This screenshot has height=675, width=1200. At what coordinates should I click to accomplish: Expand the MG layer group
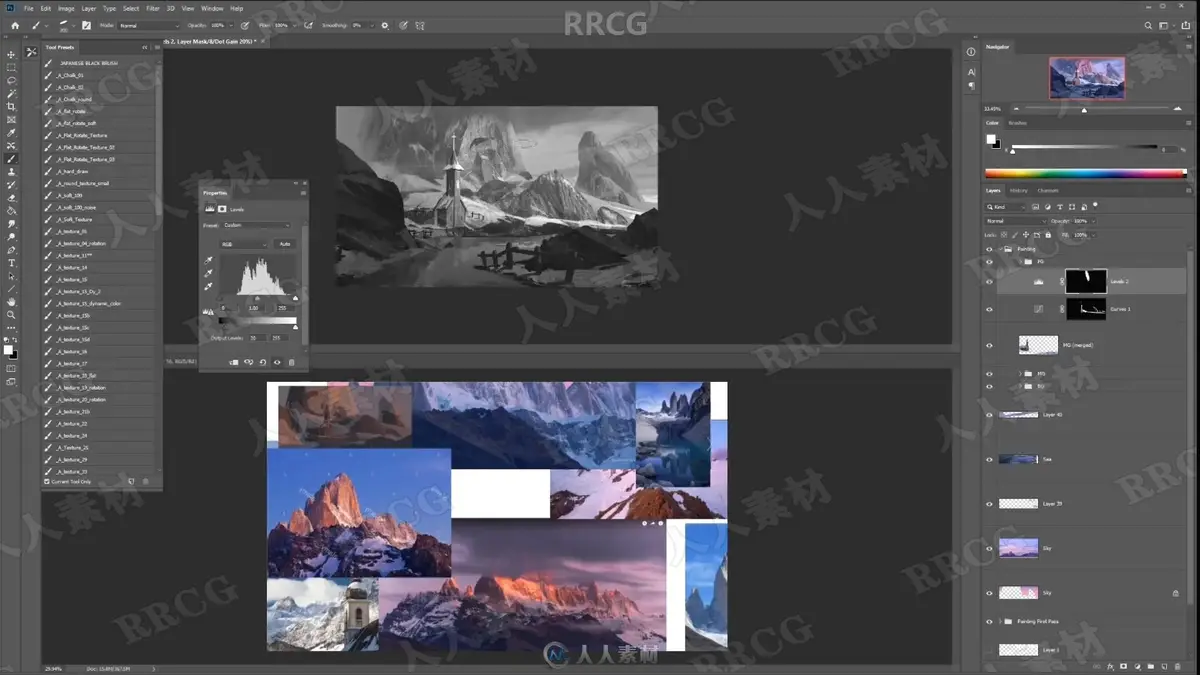pyautogui.click(x=1020, y=374)
